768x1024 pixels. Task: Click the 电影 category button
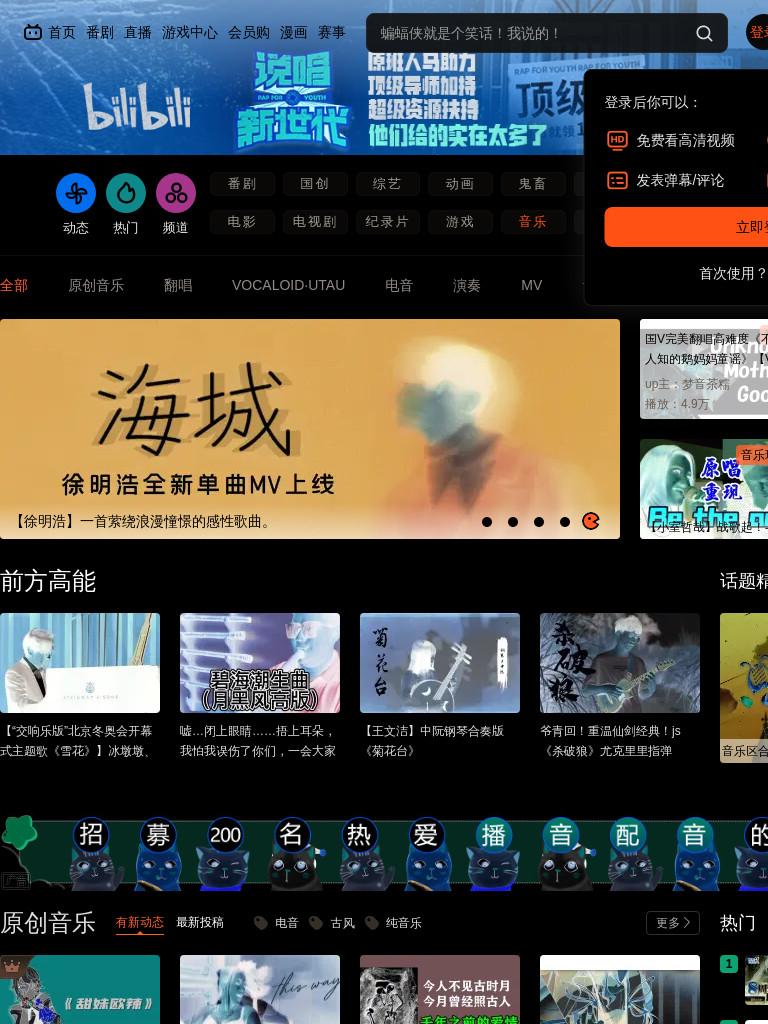(242, 222)
